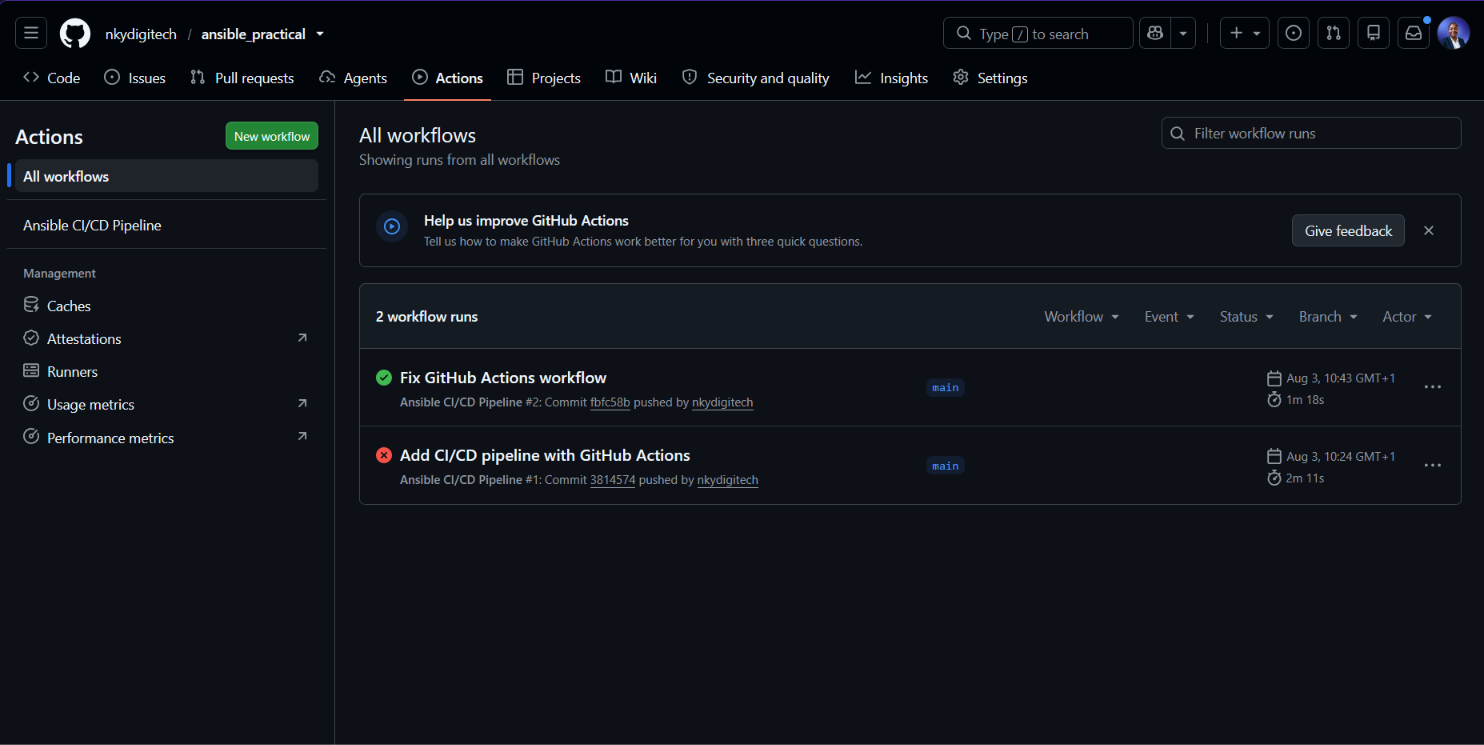Click the New workflow button

272,136
